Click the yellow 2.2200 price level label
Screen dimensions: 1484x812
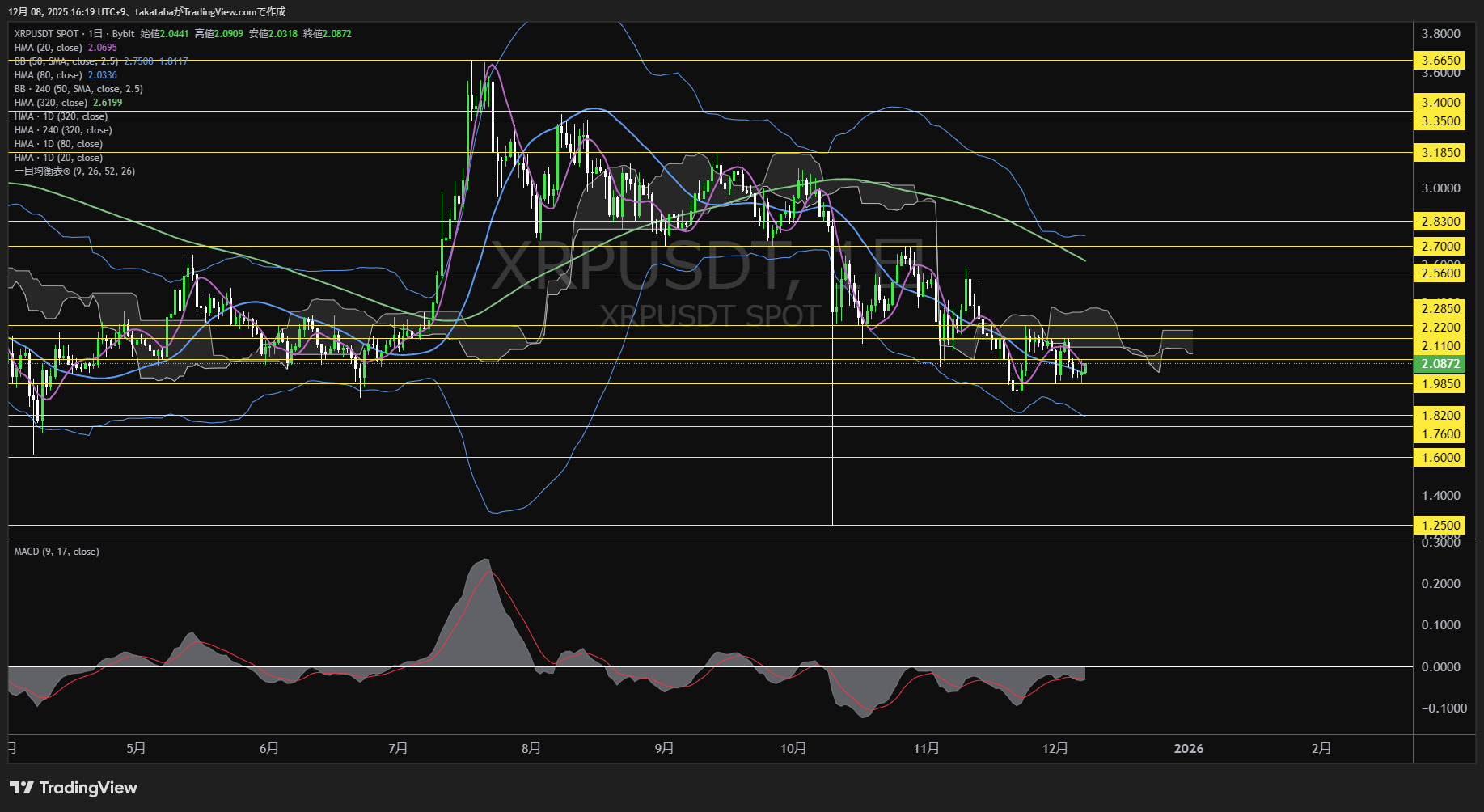click(1439, 328)
